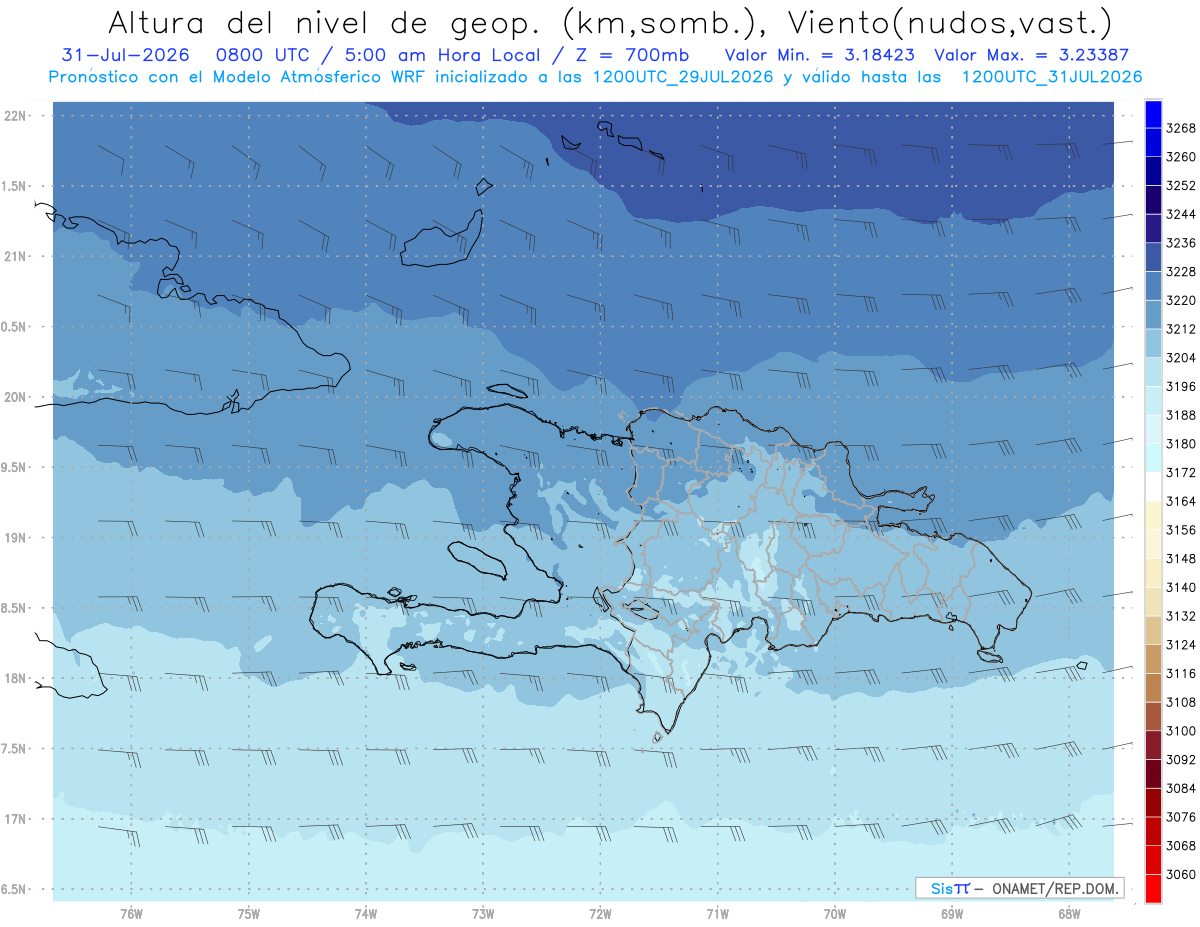Click the '75W' longitude label
This screenshot has height=927, width=1200.
[249, 914]
